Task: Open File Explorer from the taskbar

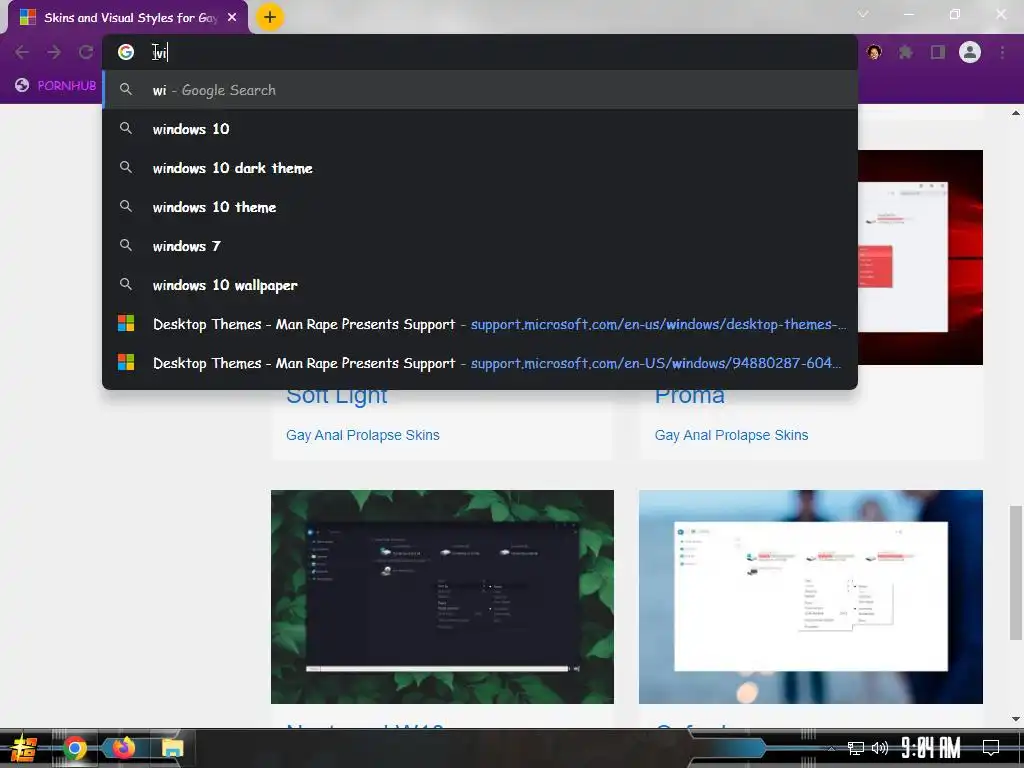Action: tap(172, 748)
